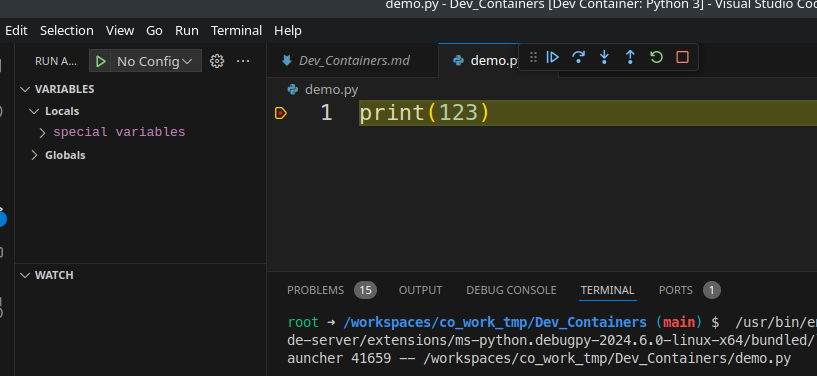817x376 pixels.
Task: Click the Step Over debug icon
Action: coord(578,57)
